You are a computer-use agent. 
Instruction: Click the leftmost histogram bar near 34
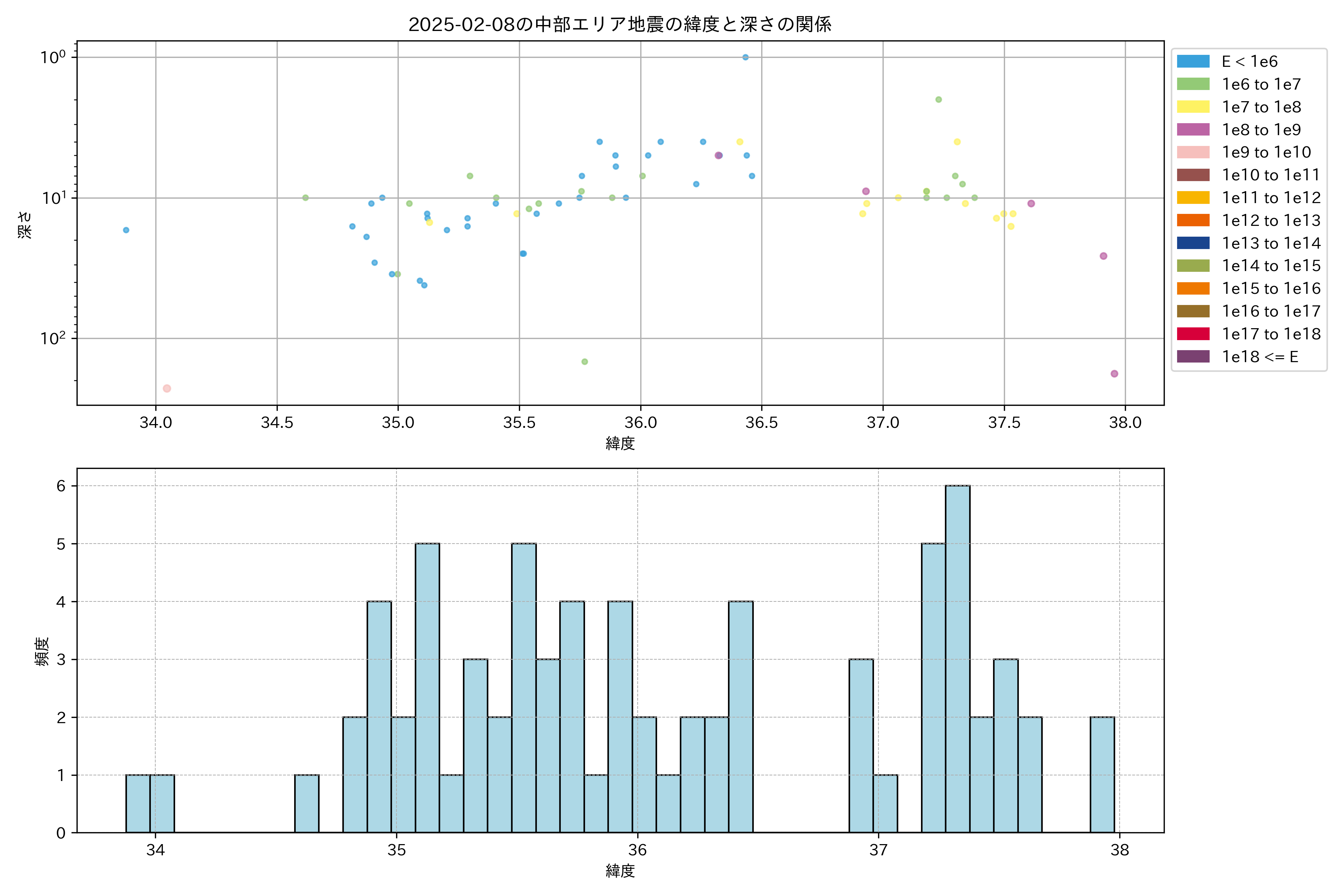(138, 803)
